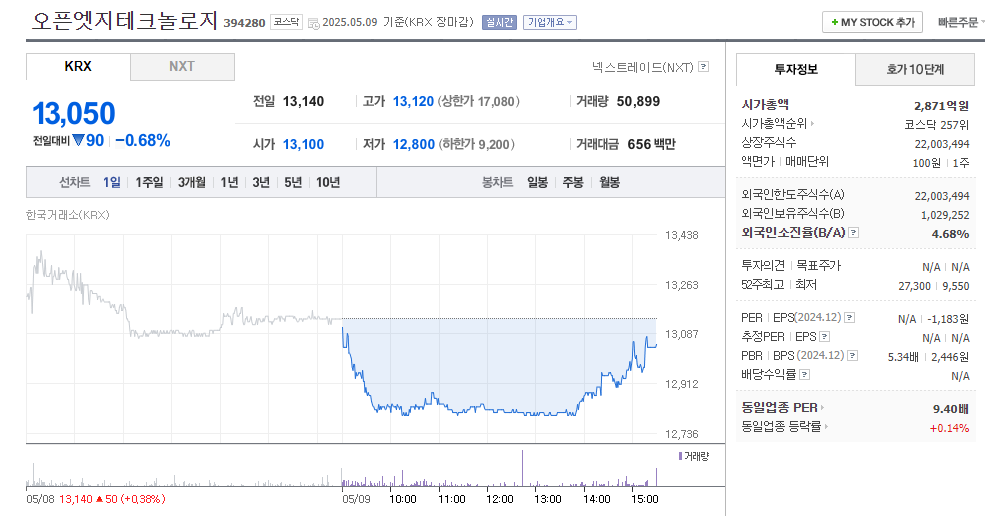Click MY STOCK 추가 button
This screenshot has width=985, height=516.
tap(872, 23)
